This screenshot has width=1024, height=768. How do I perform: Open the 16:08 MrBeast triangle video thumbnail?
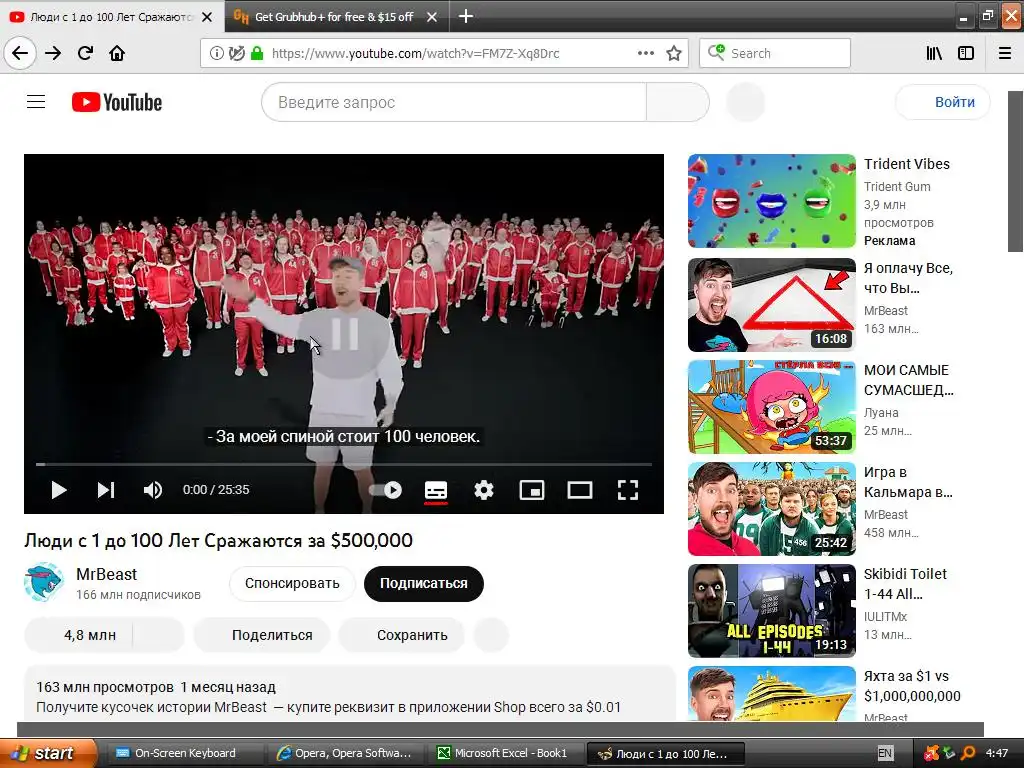coord(771,305)
